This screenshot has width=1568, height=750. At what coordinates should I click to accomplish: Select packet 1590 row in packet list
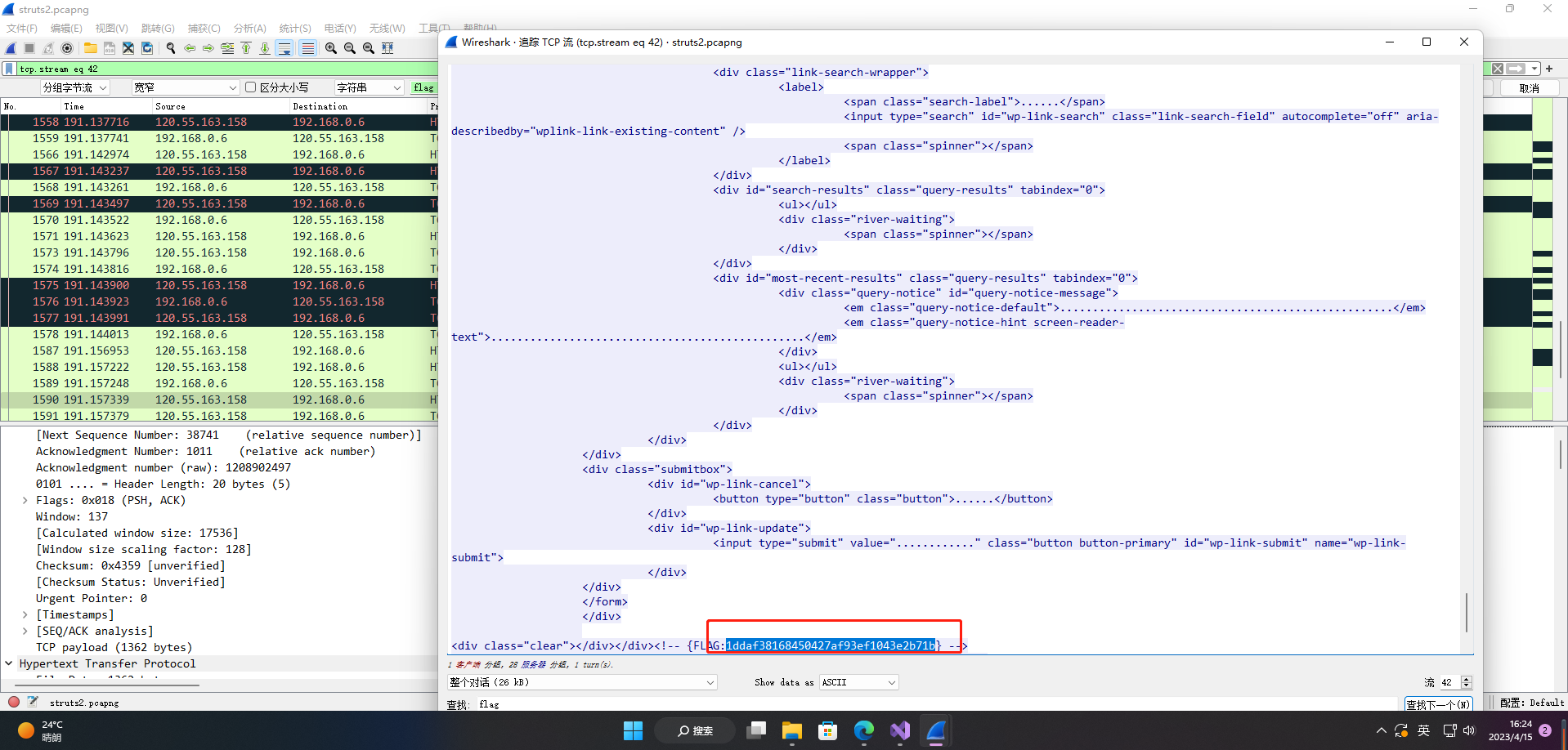[219, 400]
